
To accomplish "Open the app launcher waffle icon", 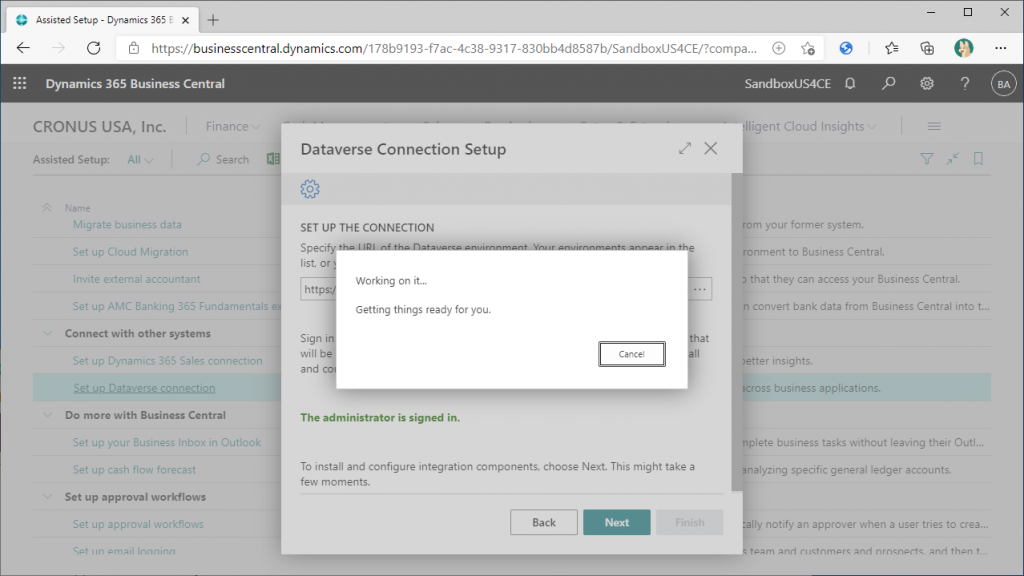I will (20, 84).
